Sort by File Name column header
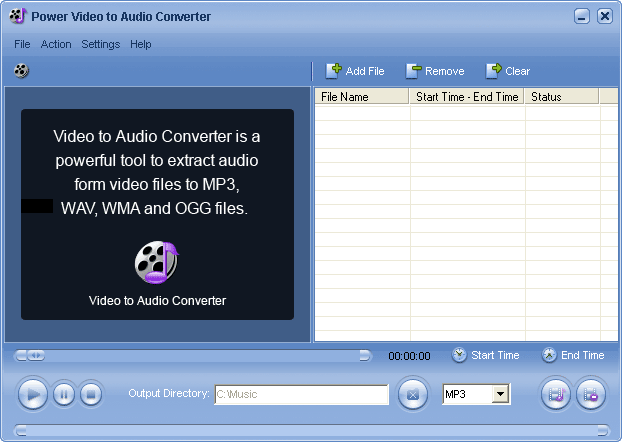This screenshot has height=442, width=622. click(362, 97)
